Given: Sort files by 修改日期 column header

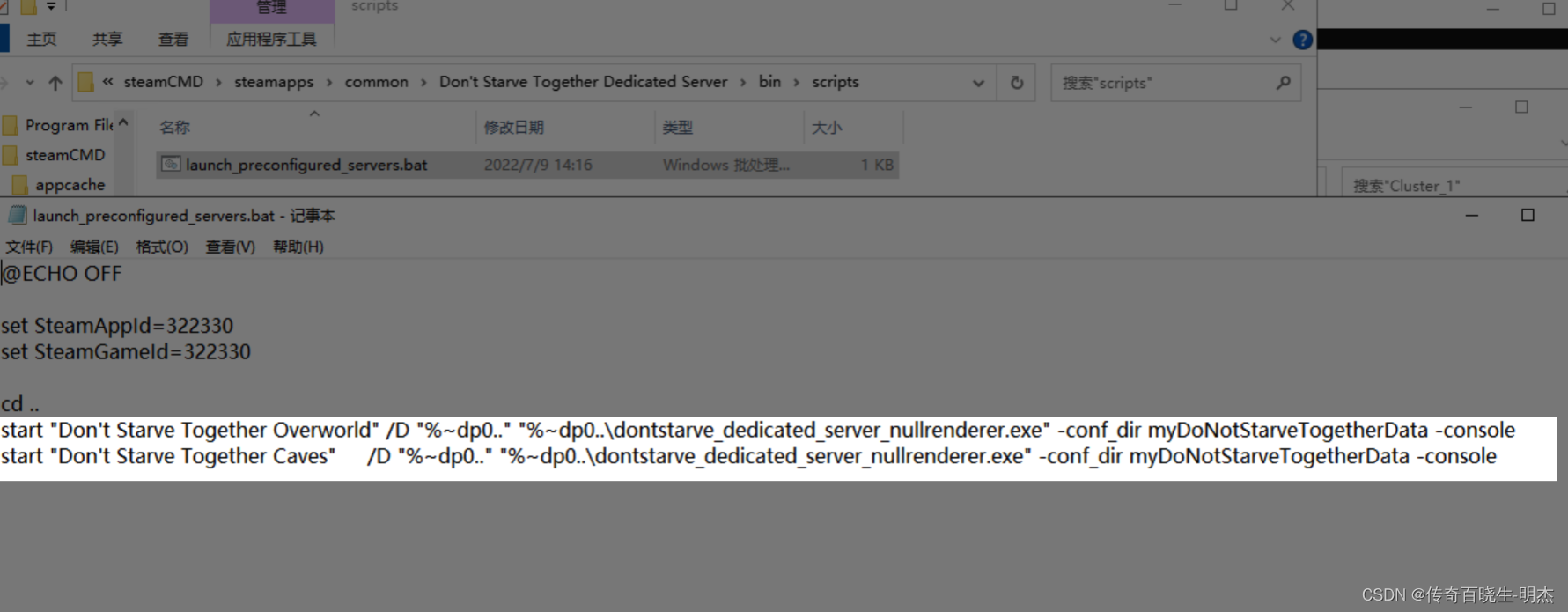Looking at the screenshot, I should (x=513, y=128).
